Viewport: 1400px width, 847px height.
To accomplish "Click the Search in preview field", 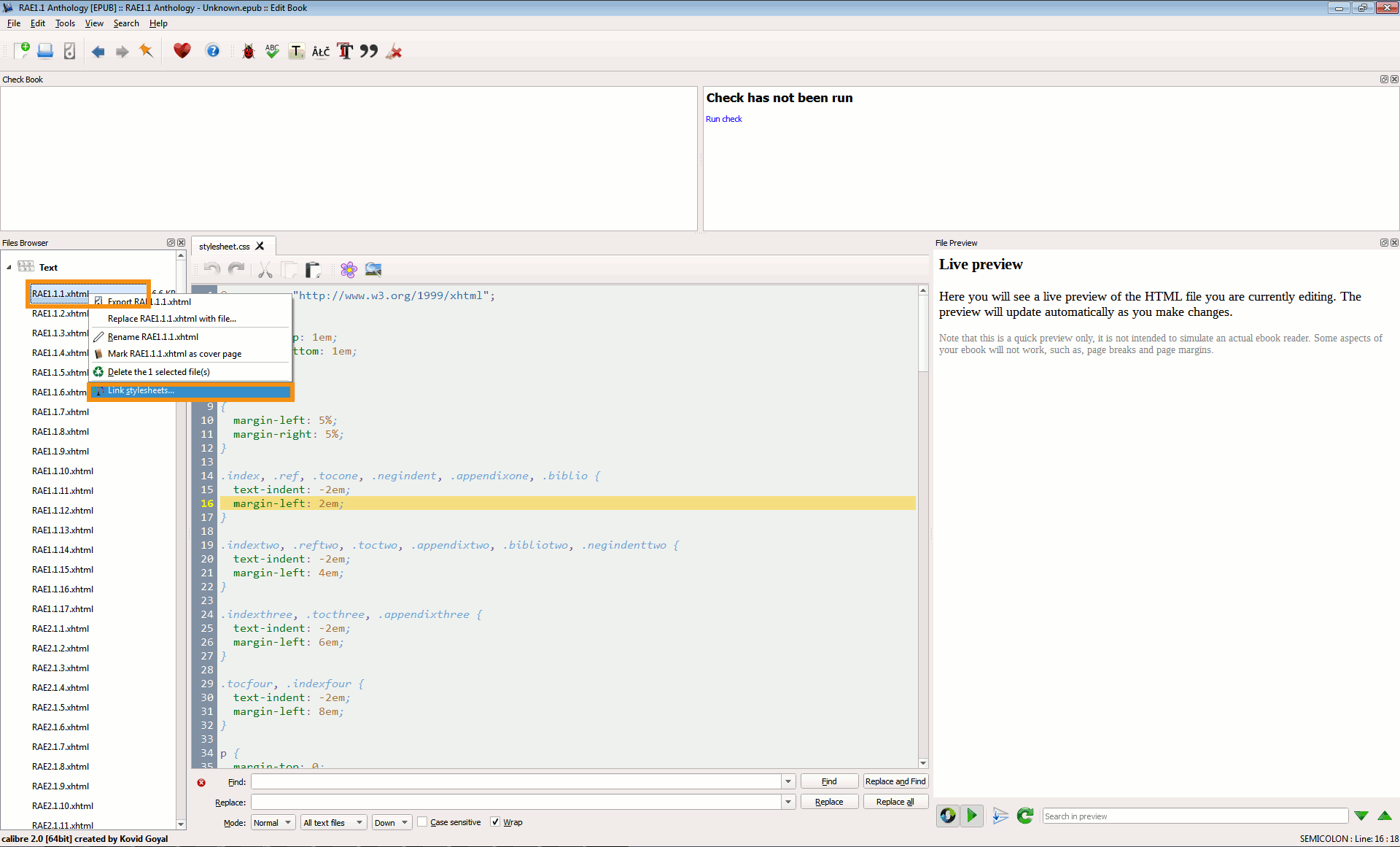I will (x=1194, y=816).
